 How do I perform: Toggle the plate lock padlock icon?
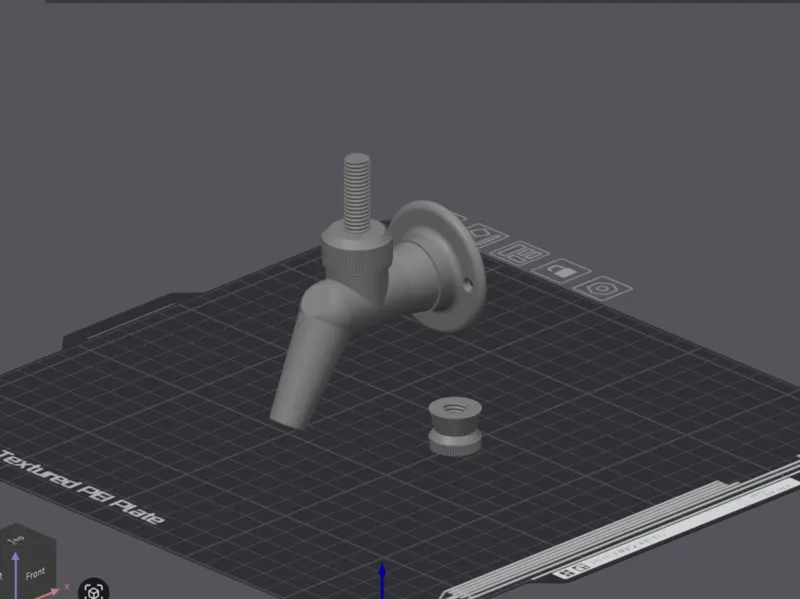pyautogui.click(x=561, y=270)
